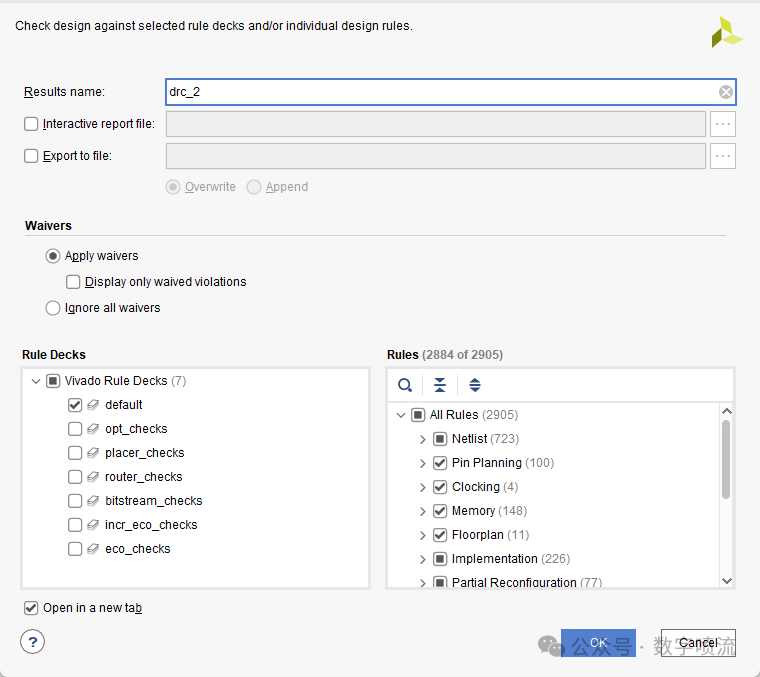Viewport: 760px width, 677px height.
Task: Clear the Results name field with X icon
Action: (x=726, y=92)
